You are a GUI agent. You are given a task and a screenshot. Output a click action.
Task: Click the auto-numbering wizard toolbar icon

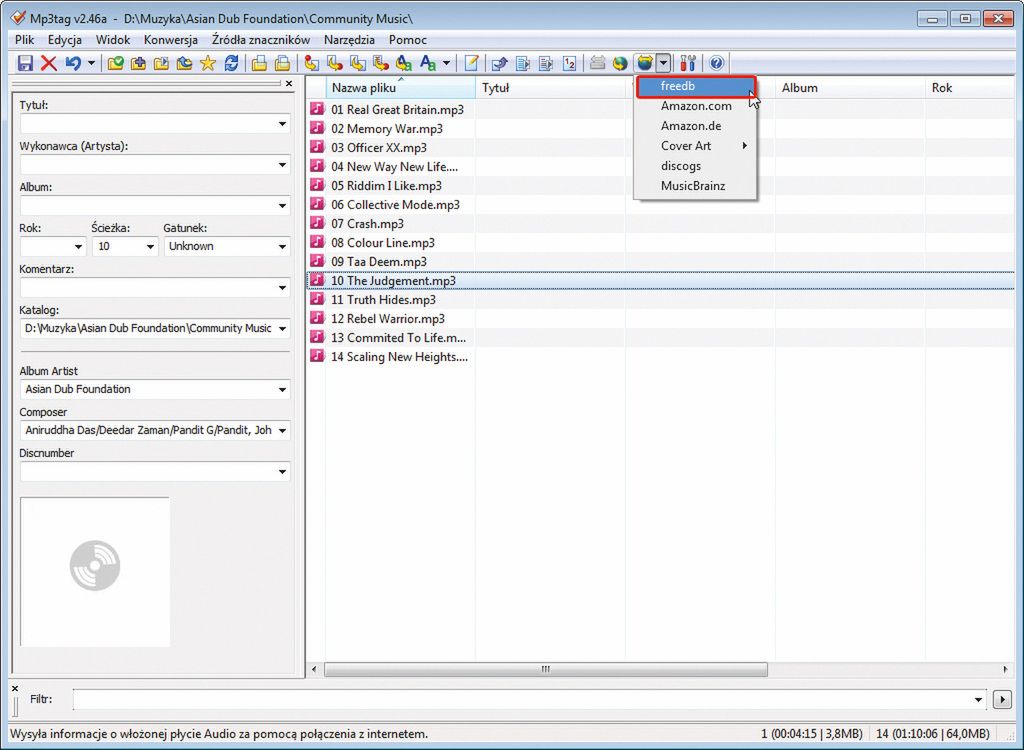tap(569, 63)
